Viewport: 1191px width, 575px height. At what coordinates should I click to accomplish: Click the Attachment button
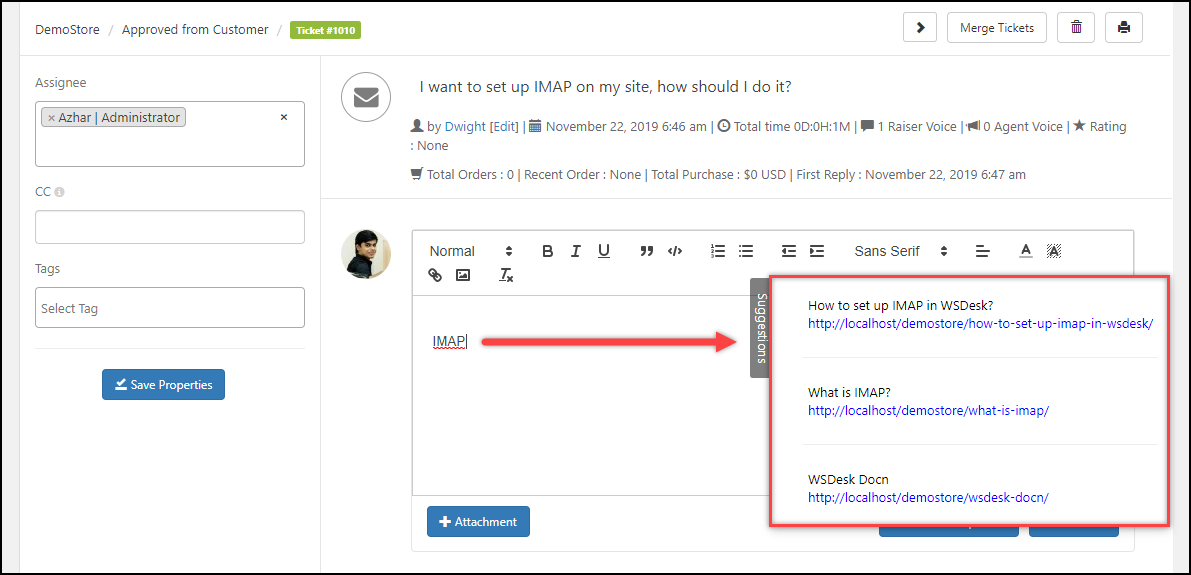478,522
